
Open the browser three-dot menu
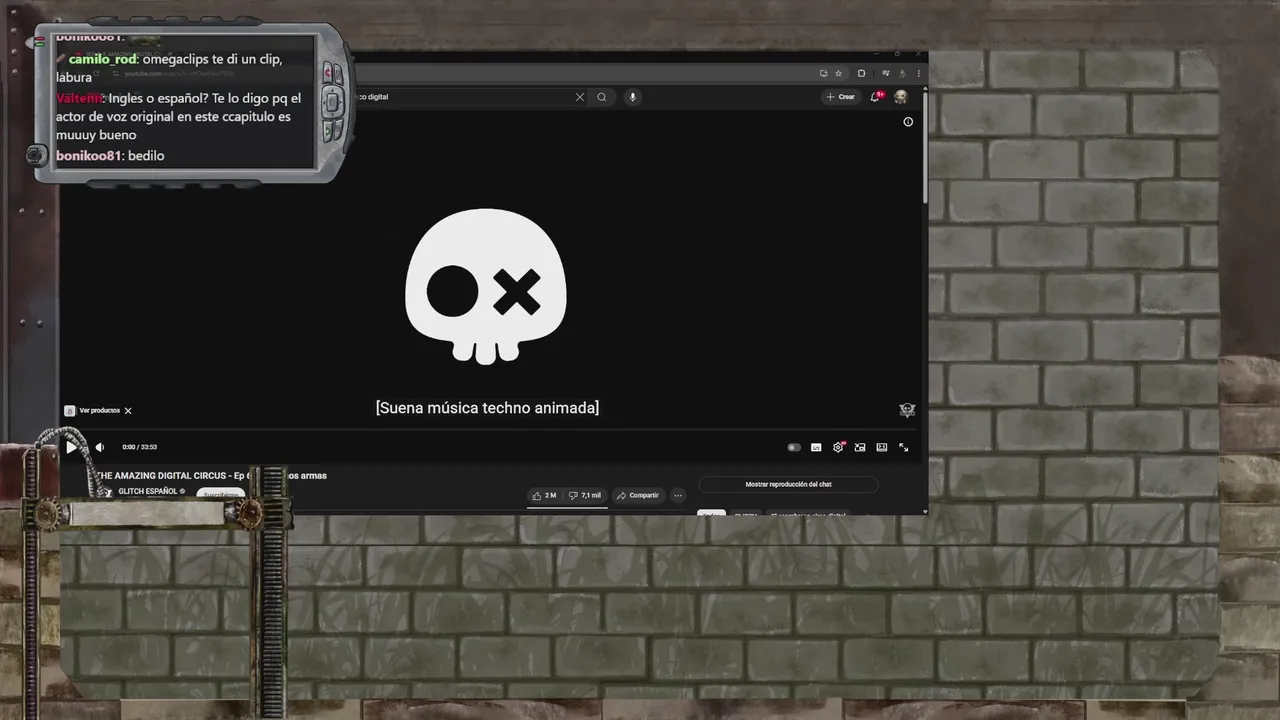tap(919, 73)
